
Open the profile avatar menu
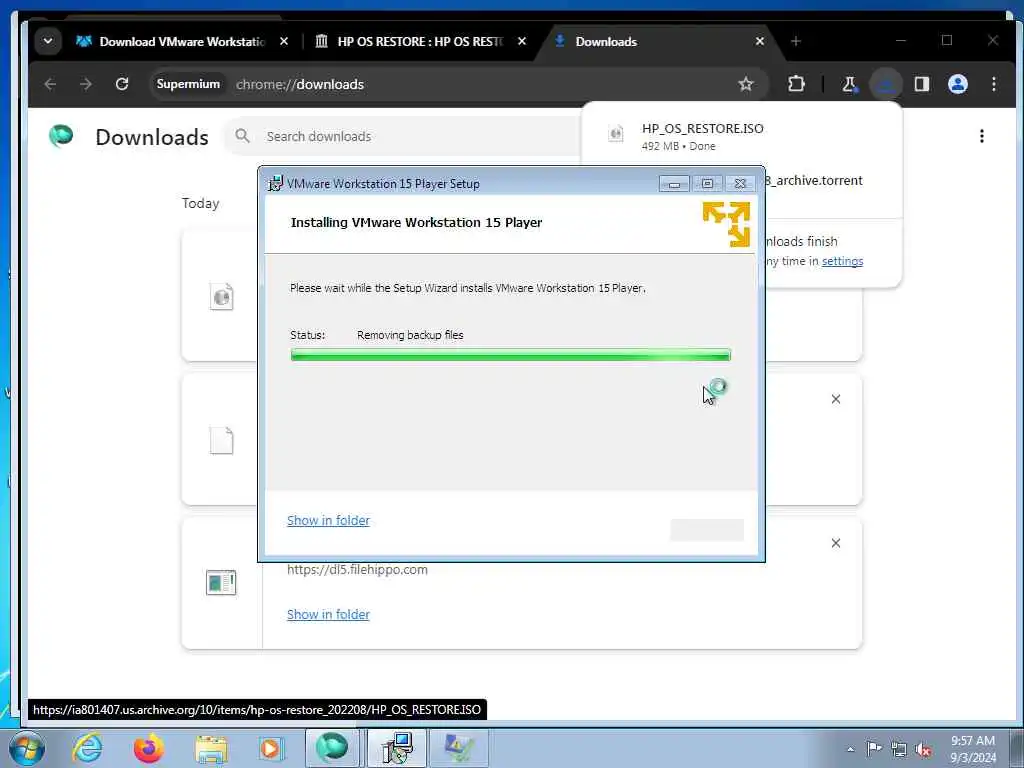957,84
